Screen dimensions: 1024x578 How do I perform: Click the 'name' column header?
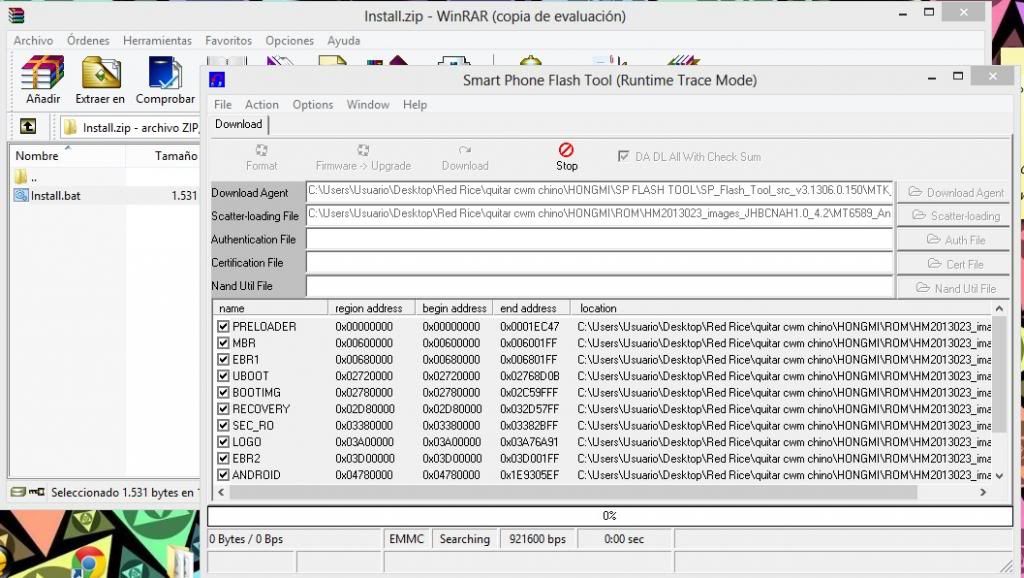(x=270, y=308)
